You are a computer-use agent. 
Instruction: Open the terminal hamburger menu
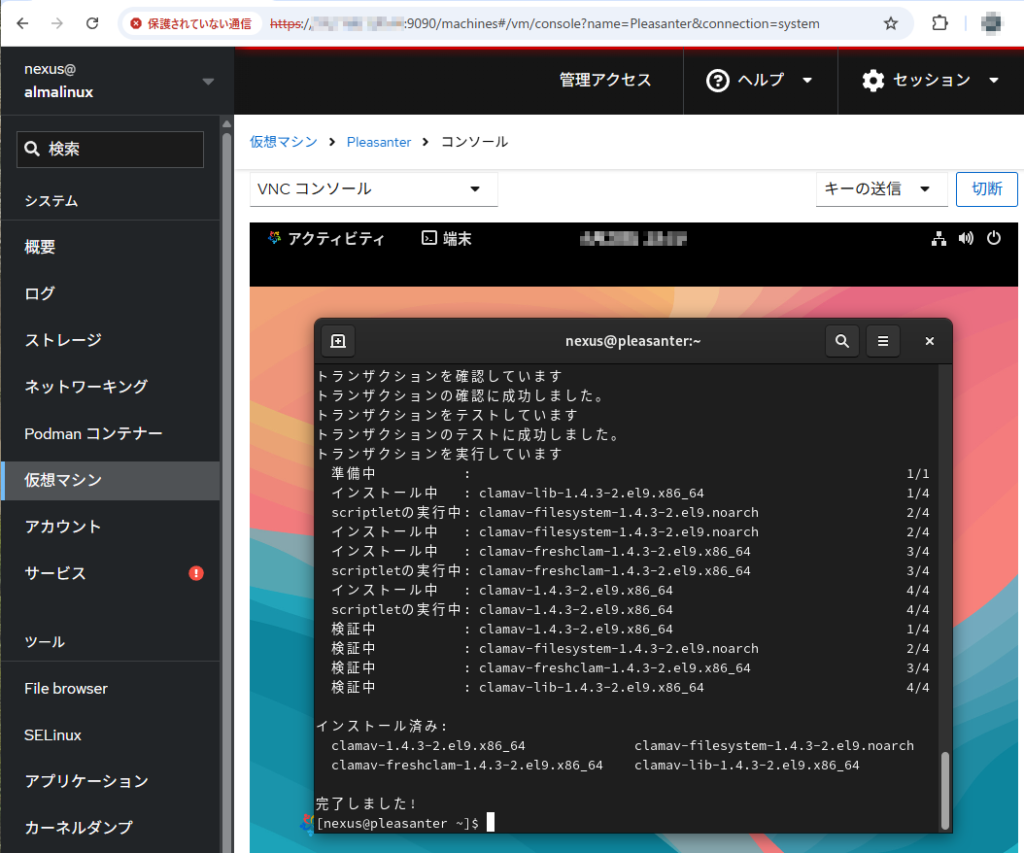[x=883, y=341]
